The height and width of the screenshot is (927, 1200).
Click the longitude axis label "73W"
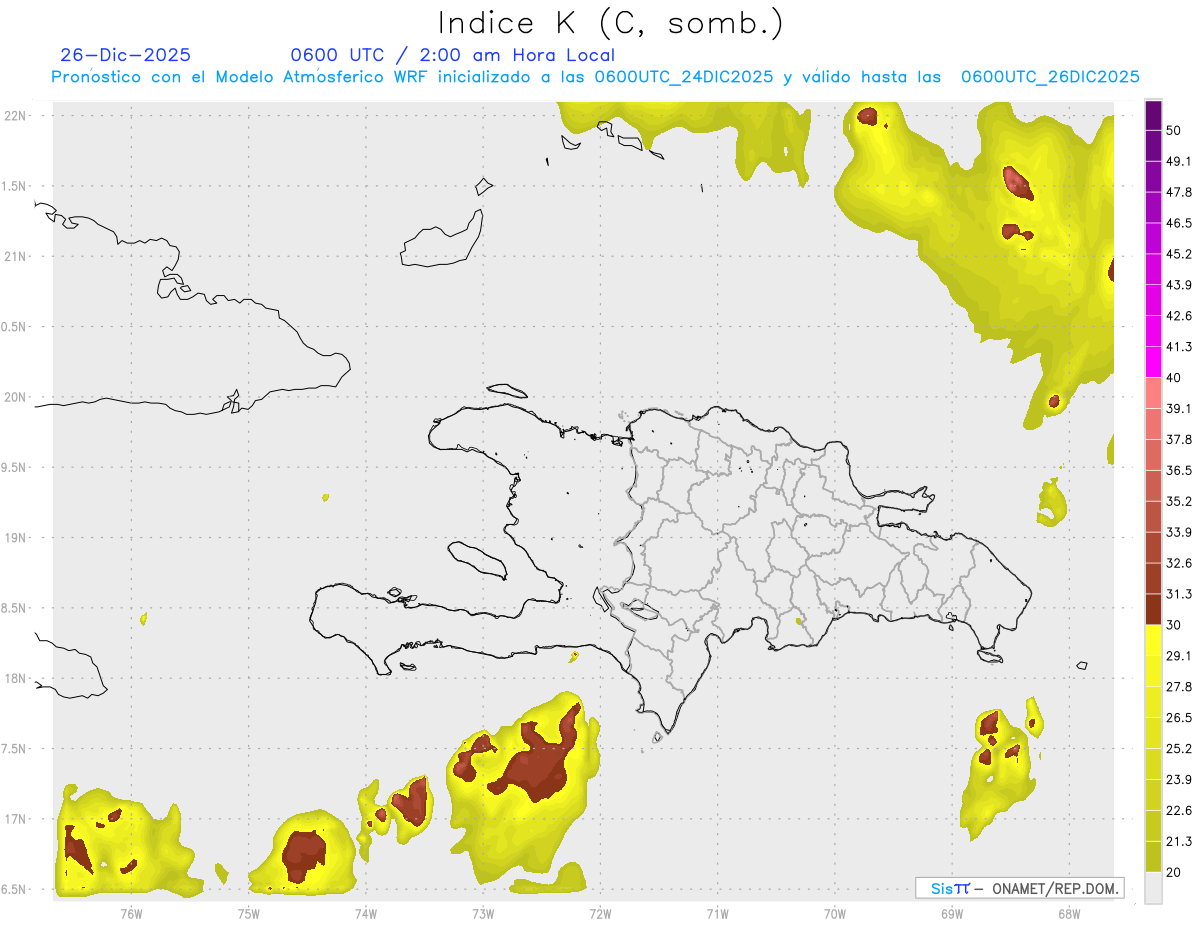pos(483,913)
